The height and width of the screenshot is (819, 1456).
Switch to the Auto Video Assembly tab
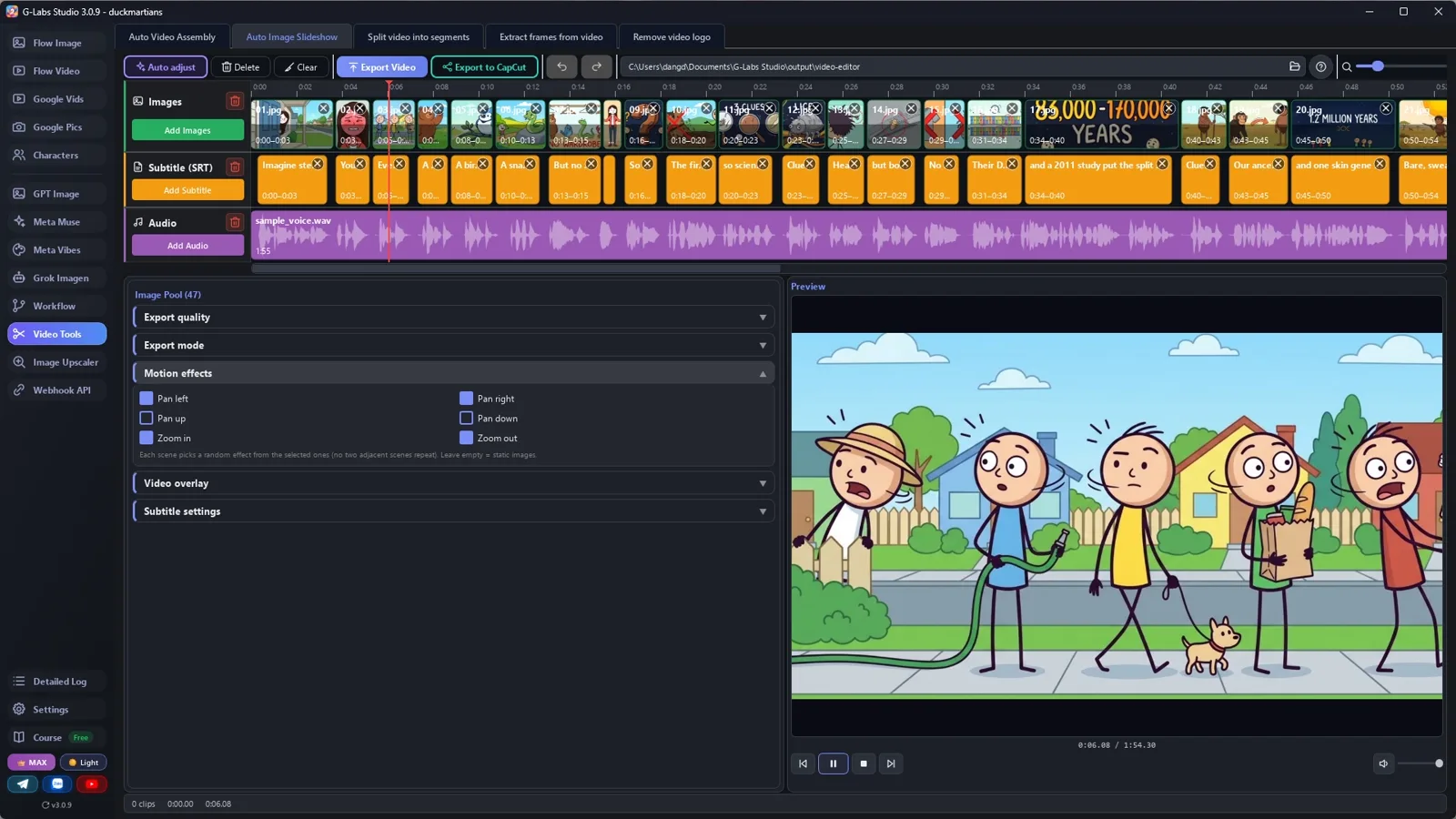[172, 37]
